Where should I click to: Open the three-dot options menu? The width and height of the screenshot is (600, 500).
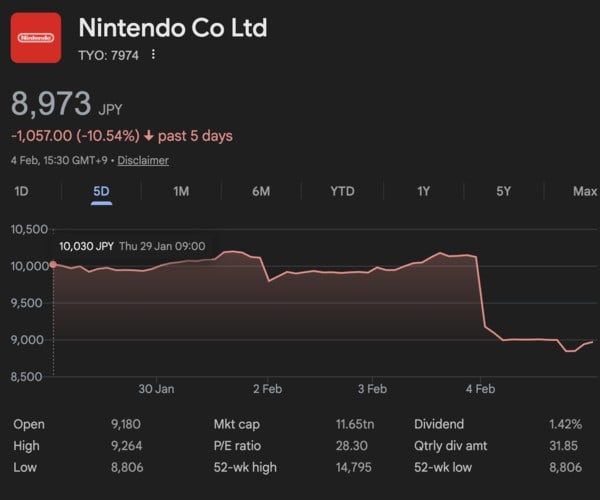coord(153,55)
